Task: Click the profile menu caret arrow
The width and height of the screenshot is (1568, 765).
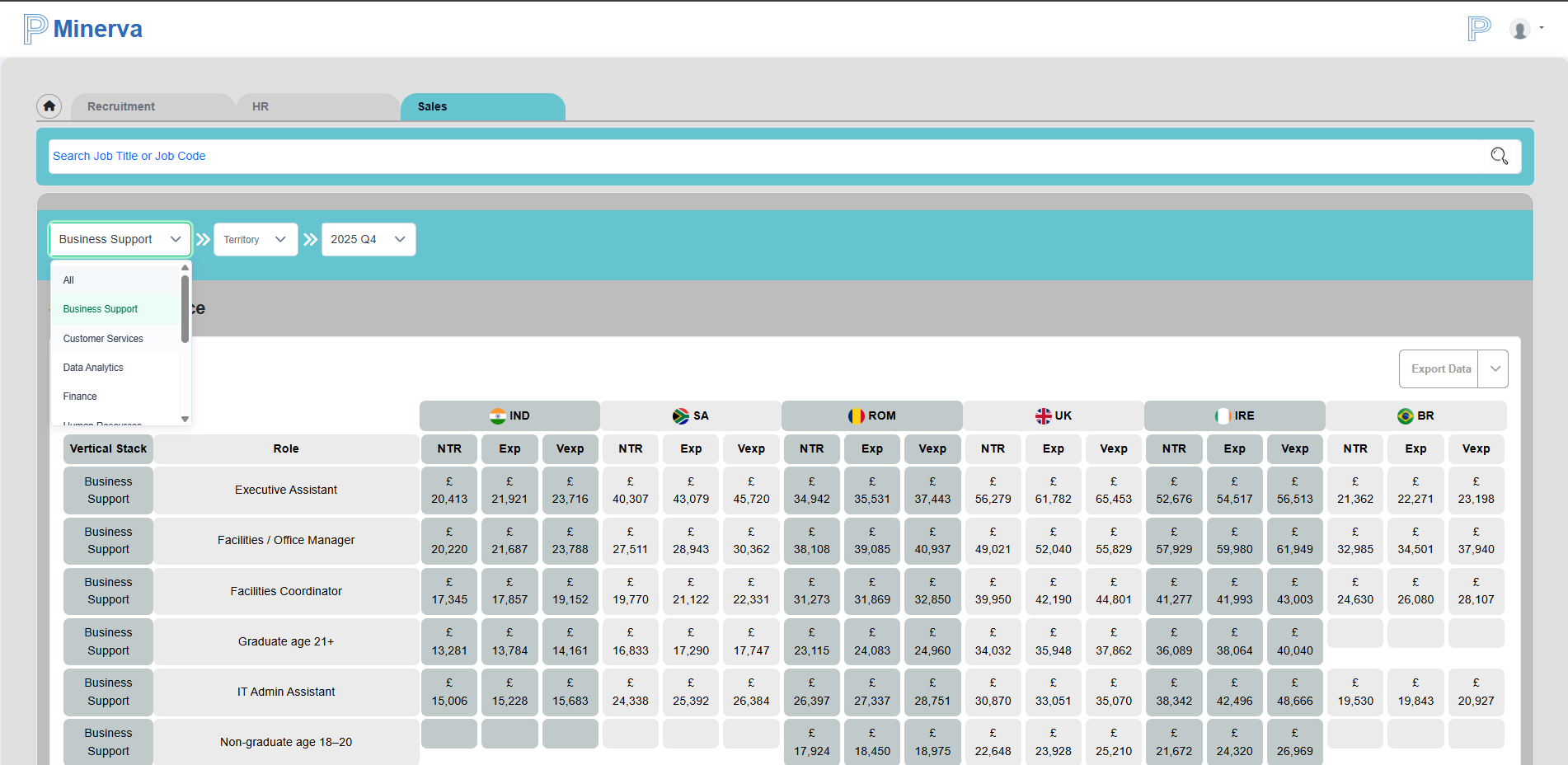Action: pyautogui.click(x=1542, y=27)
